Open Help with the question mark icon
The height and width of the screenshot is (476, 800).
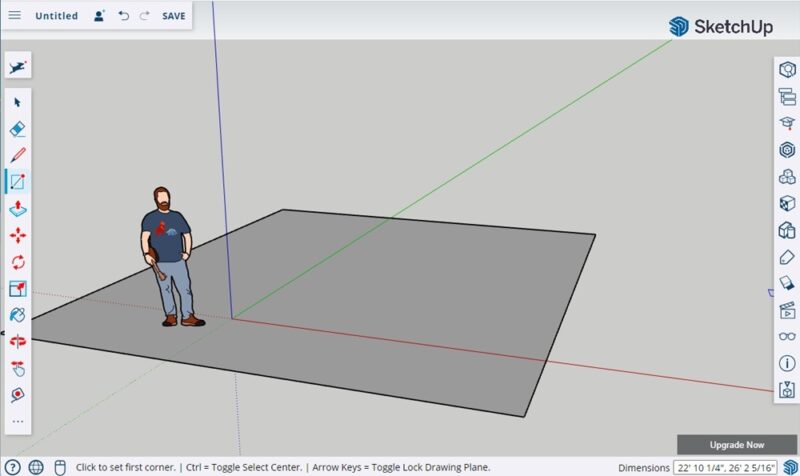pos(12,467)
